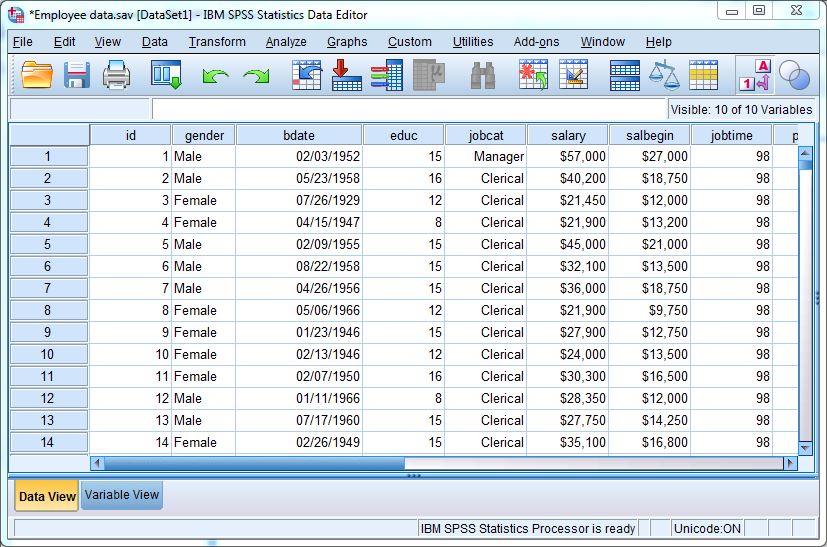This screenshot has width=827, height=547.
Task: Toggle the Value Labels display button
Action: coord(754,75)
